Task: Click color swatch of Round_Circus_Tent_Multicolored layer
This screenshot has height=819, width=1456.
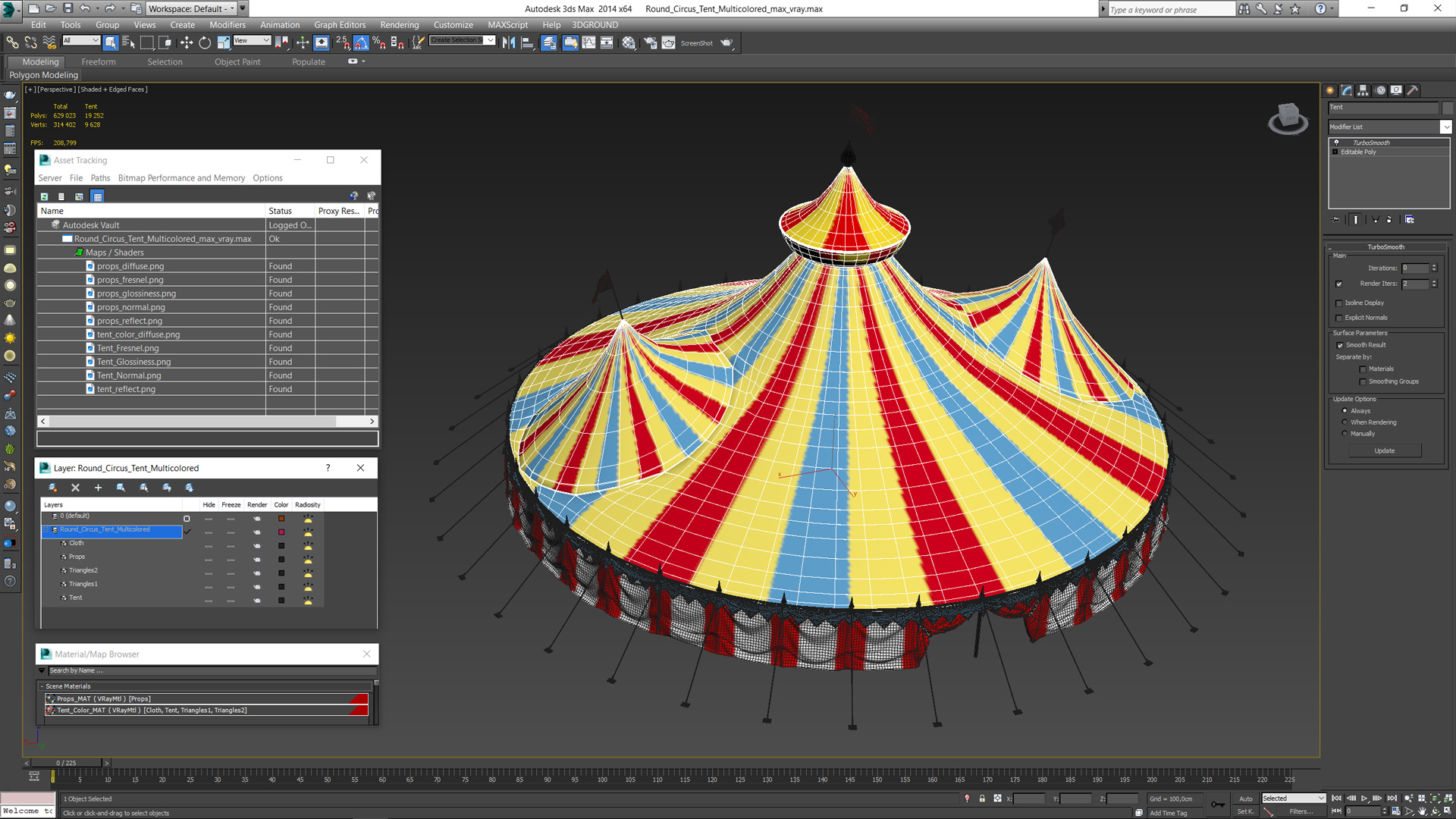Action: pyautogui.click(x=281, y=532)
